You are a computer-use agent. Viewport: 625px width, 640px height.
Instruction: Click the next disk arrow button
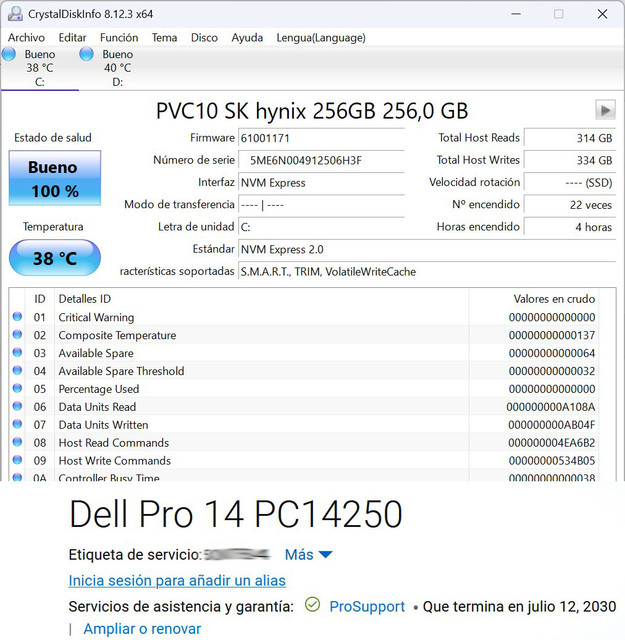click(604, 110)
